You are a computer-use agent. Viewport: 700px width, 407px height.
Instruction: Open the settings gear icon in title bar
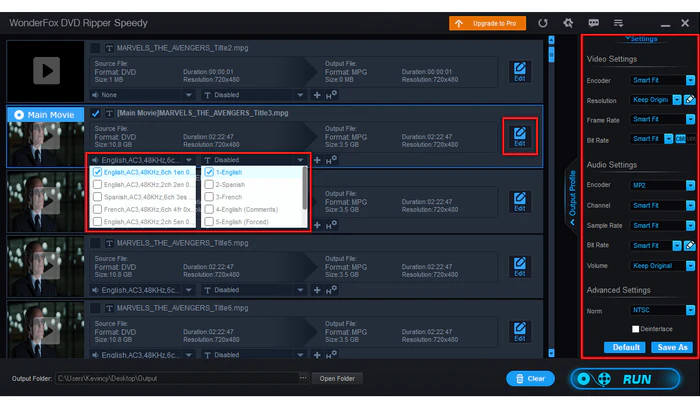[568, 23]
